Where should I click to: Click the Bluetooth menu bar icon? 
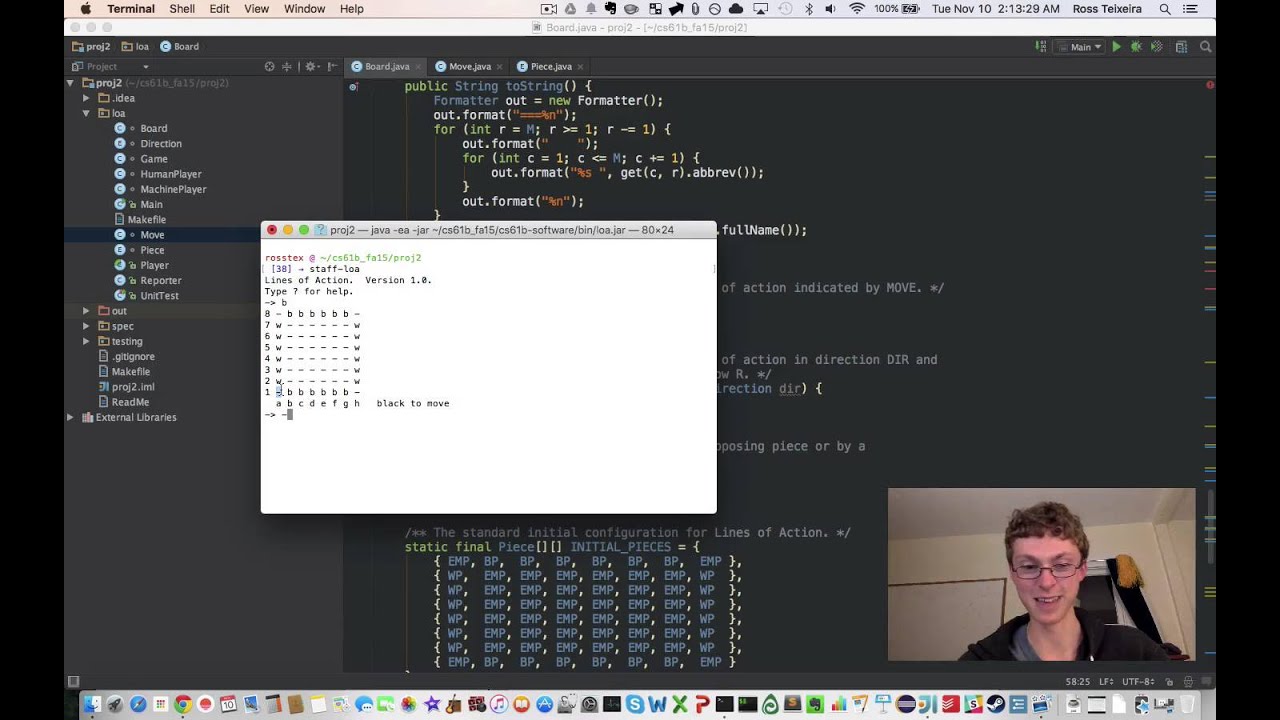pos(808,9)
